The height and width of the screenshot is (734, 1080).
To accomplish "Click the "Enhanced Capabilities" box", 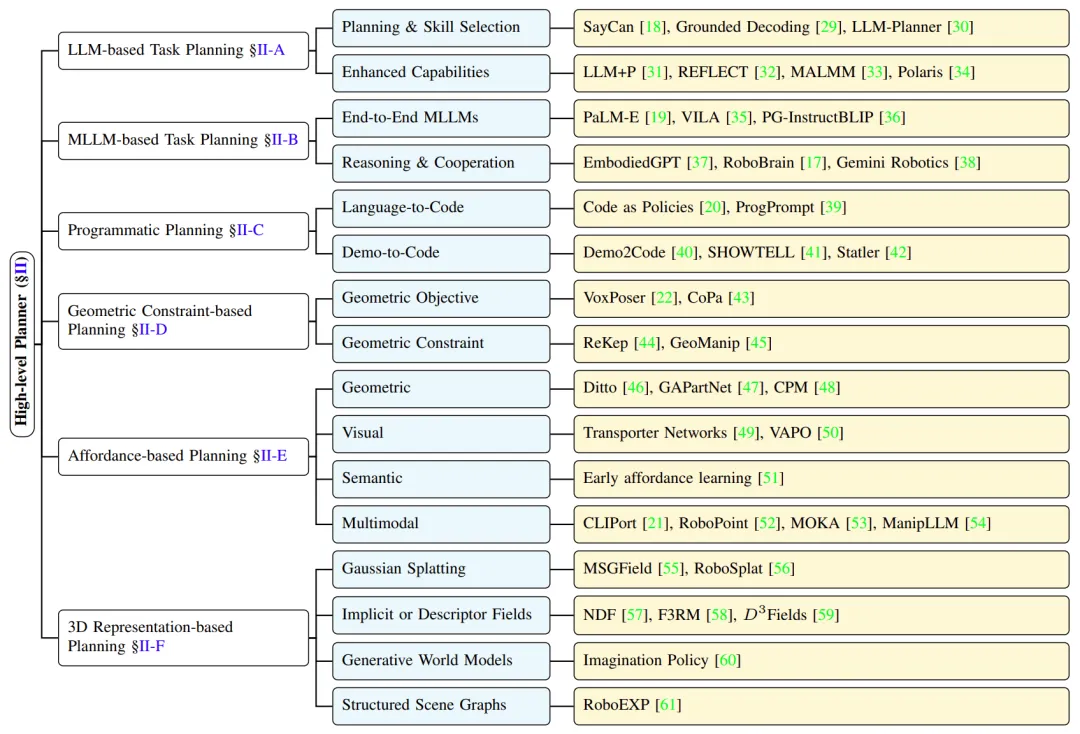I will coord(441,72).
